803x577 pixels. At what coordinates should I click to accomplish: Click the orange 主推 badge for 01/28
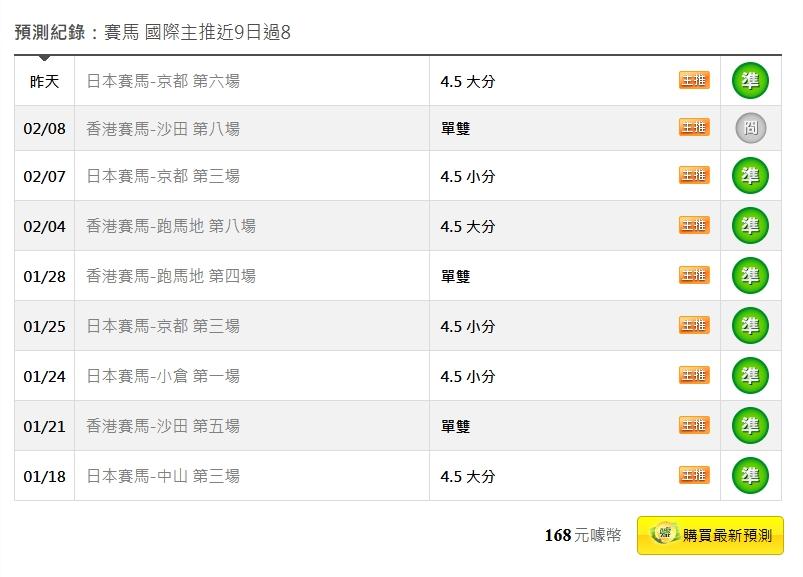click(694, 275)
